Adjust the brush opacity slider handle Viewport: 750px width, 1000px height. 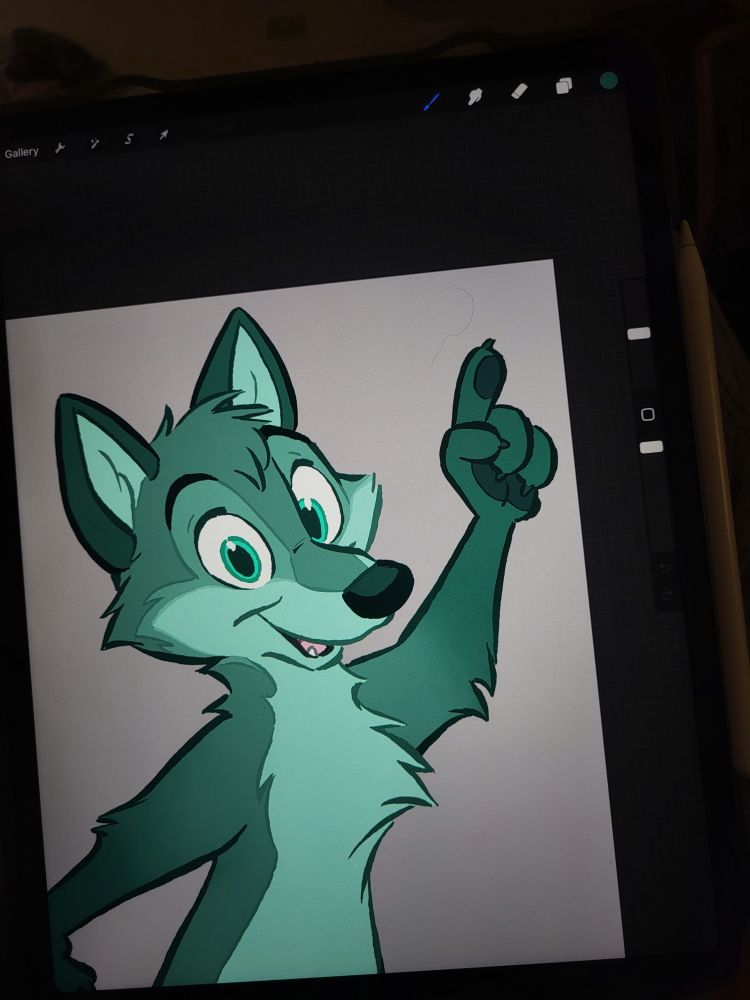651,446
